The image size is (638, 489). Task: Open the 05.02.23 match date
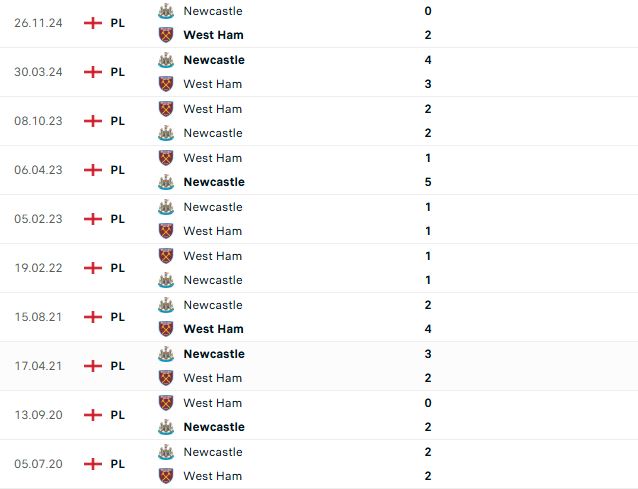click(38, 219)
